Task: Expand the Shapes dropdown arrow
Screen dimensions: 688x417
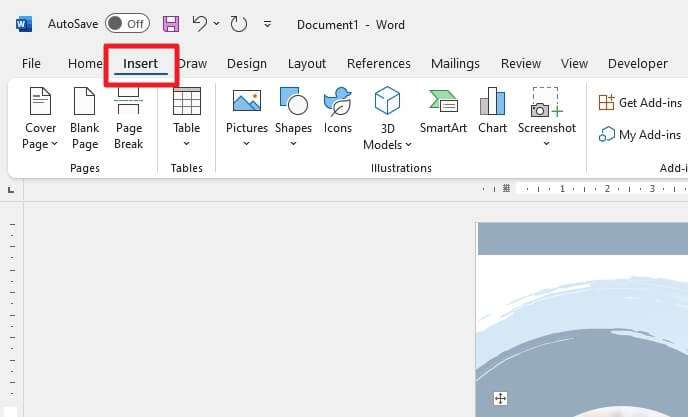Action: [293, 144]
